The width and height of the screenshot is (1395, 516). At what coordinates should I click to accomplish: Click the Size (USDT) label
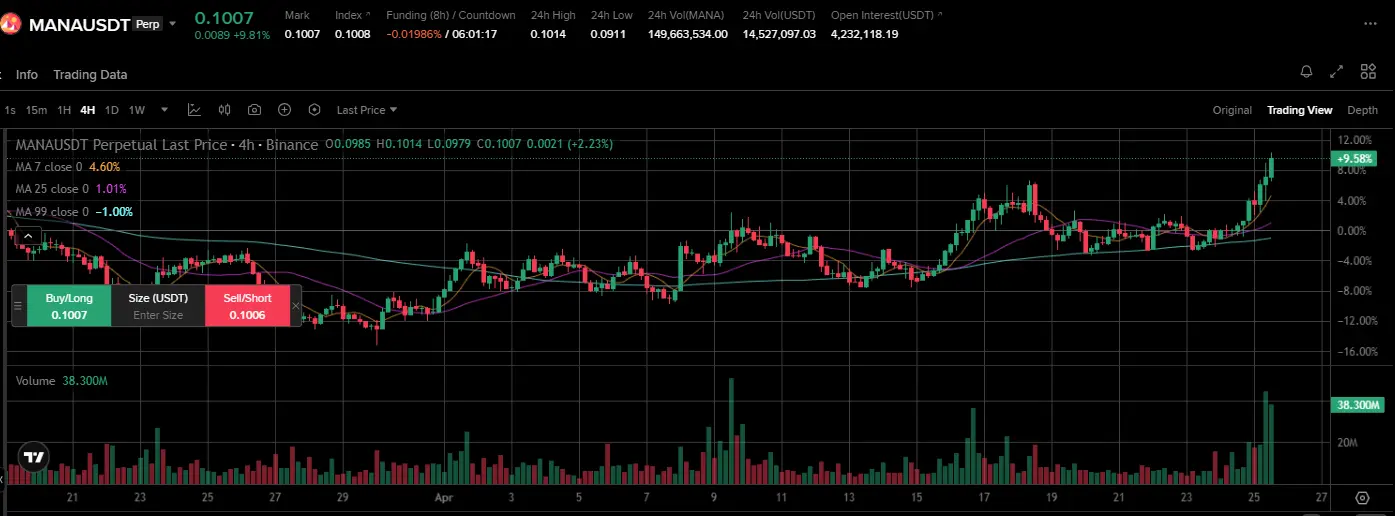click(158, 298)
